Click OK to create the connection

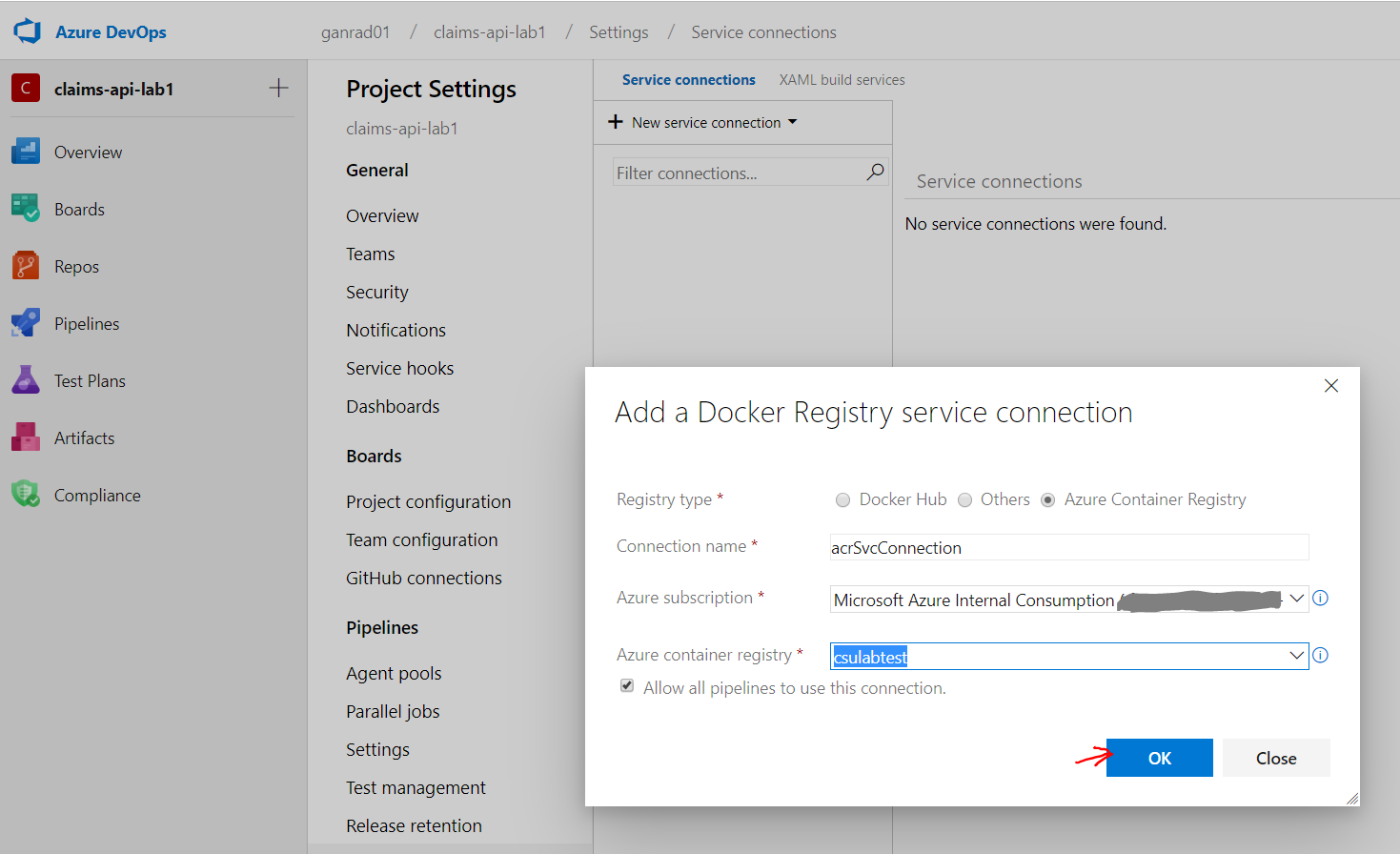(1160, 758)
